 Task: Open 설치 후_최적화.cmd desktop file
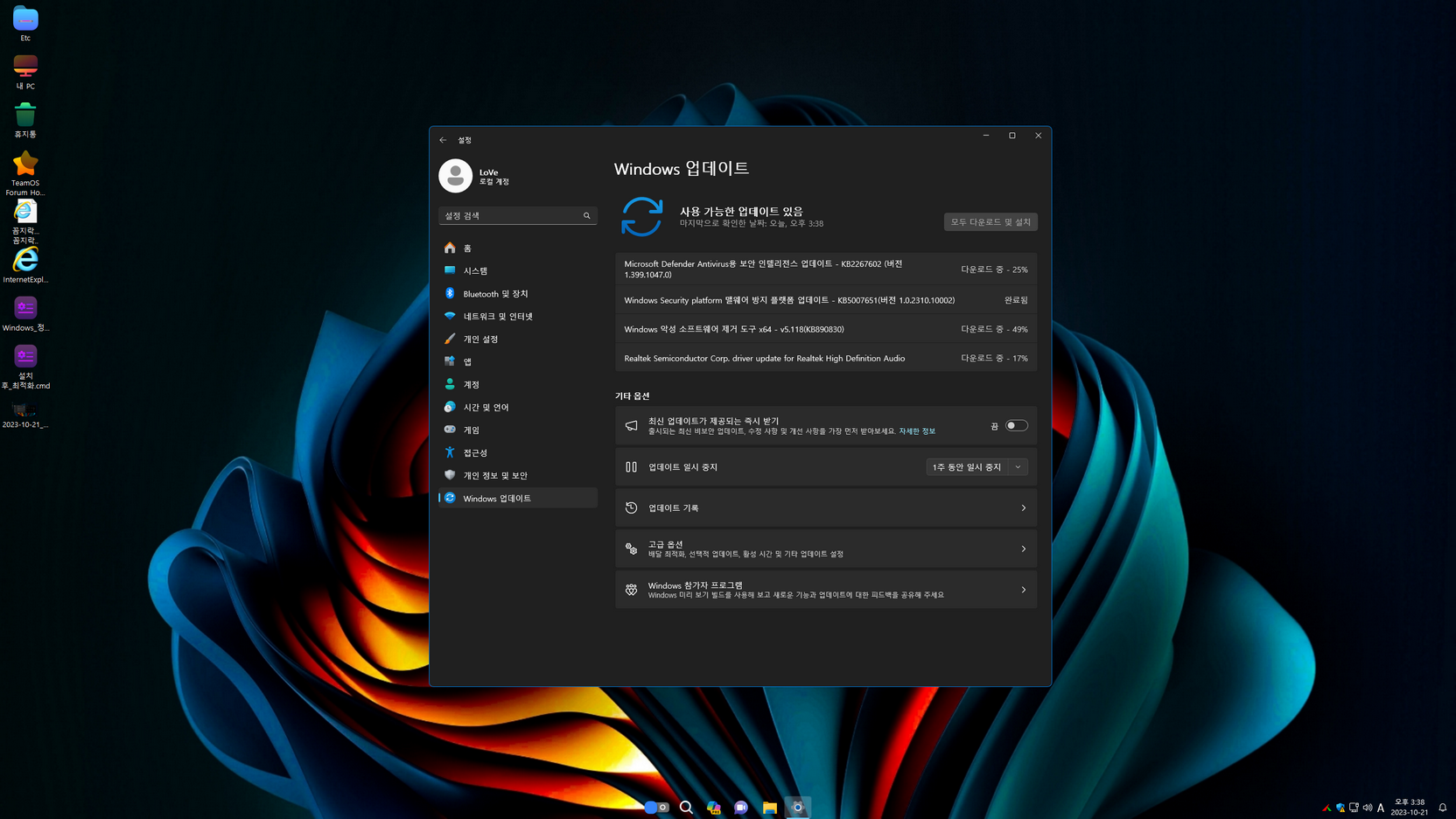click(25, 367)
